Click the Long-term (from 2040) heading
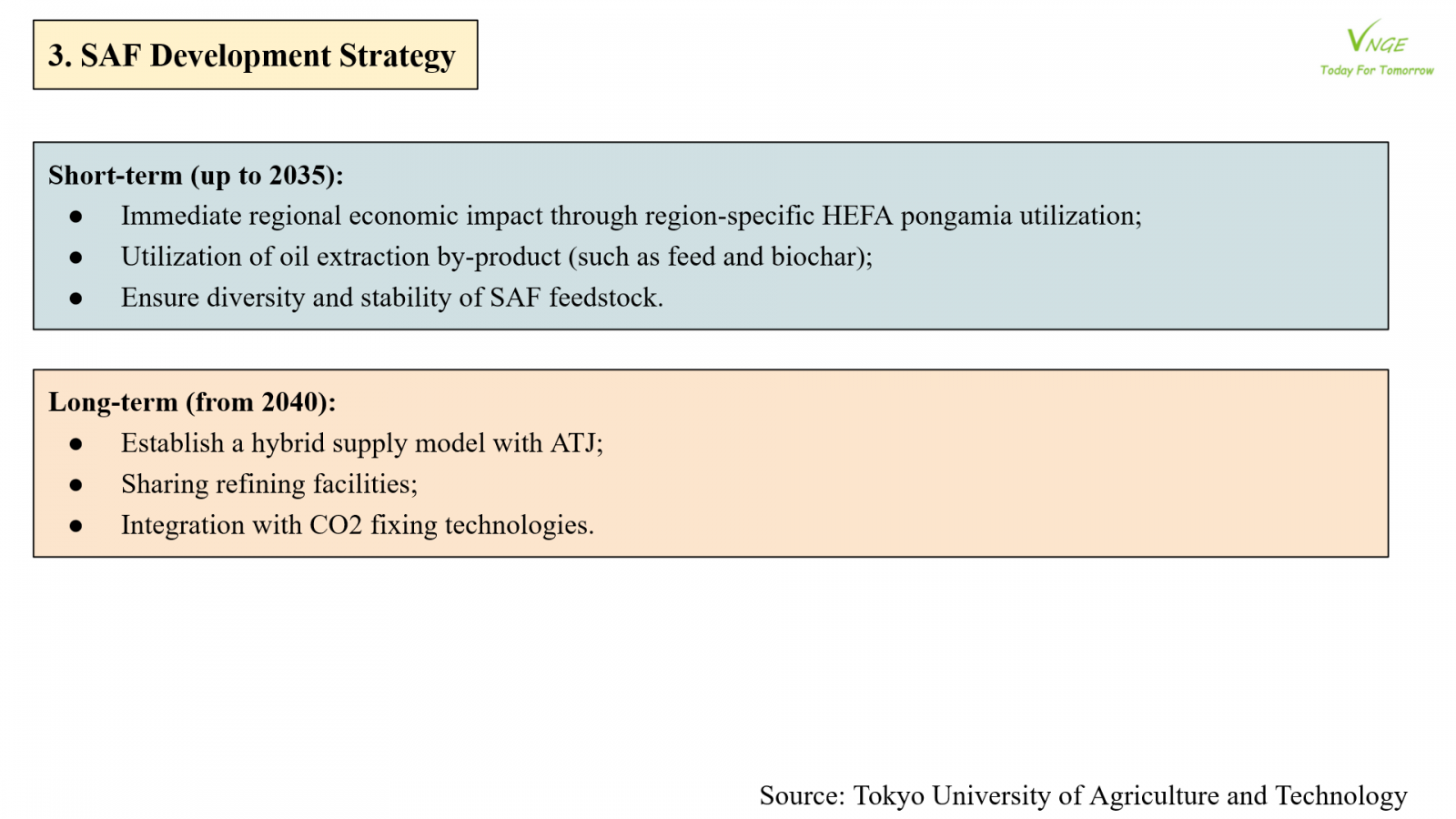The width and height of the screenshot is (1456, 819). (x=192, y=402)
